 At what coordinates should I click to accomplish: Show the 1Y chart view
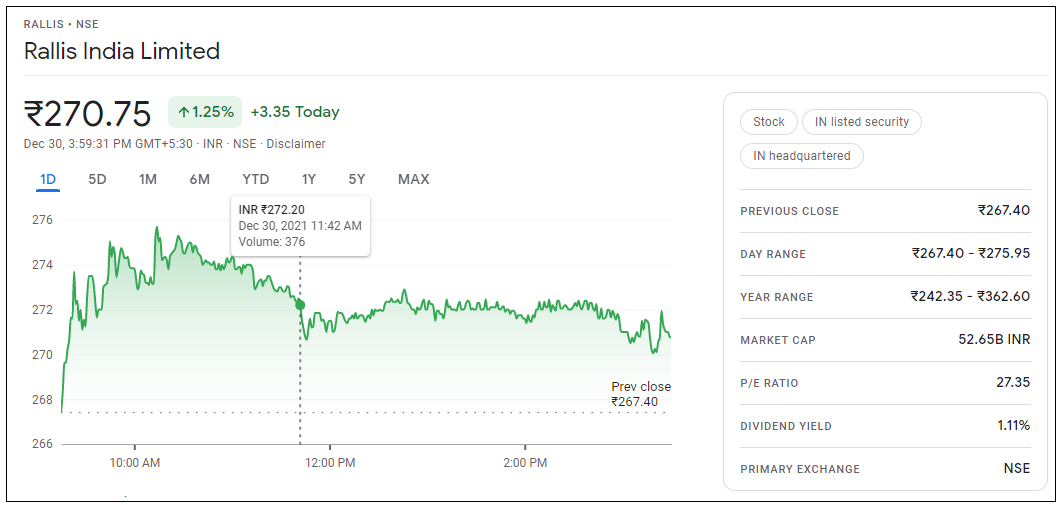pos(309,179)
